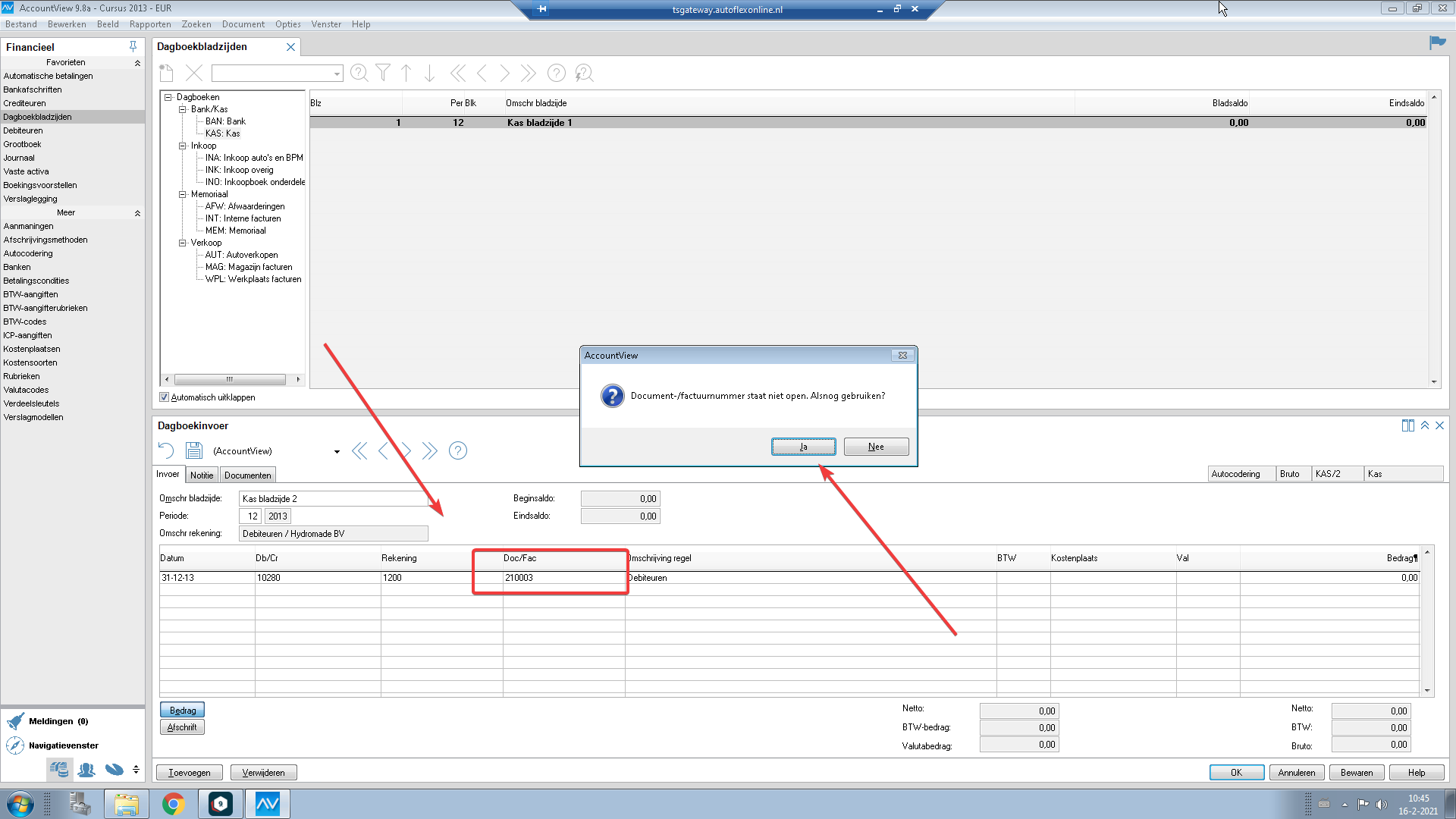This screenshot has width=1456, height=819.
Task: Open the search dropdown in Dagboekbladzijden toolbar
Action: [337, 74]
